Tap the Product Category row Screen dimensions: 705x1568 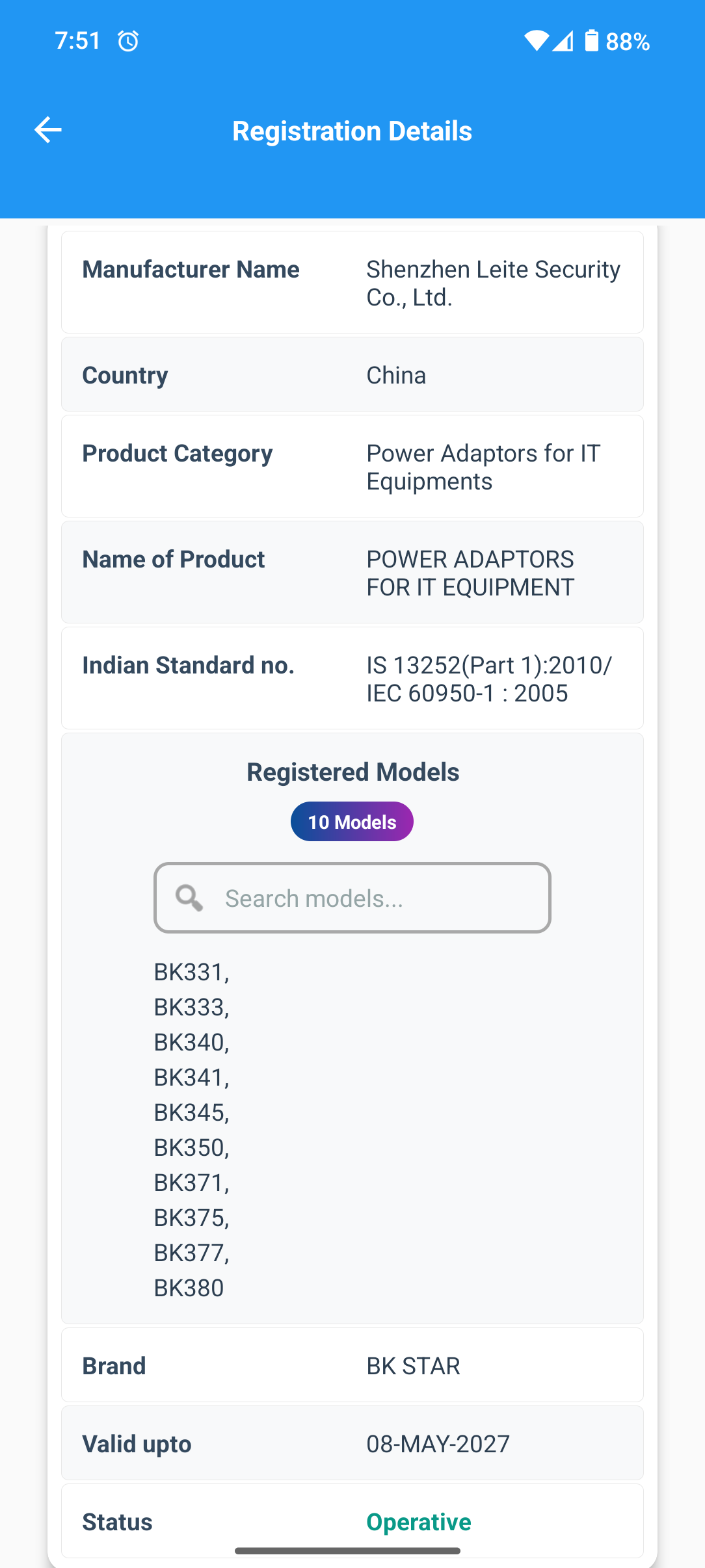[x=352, y=467]
